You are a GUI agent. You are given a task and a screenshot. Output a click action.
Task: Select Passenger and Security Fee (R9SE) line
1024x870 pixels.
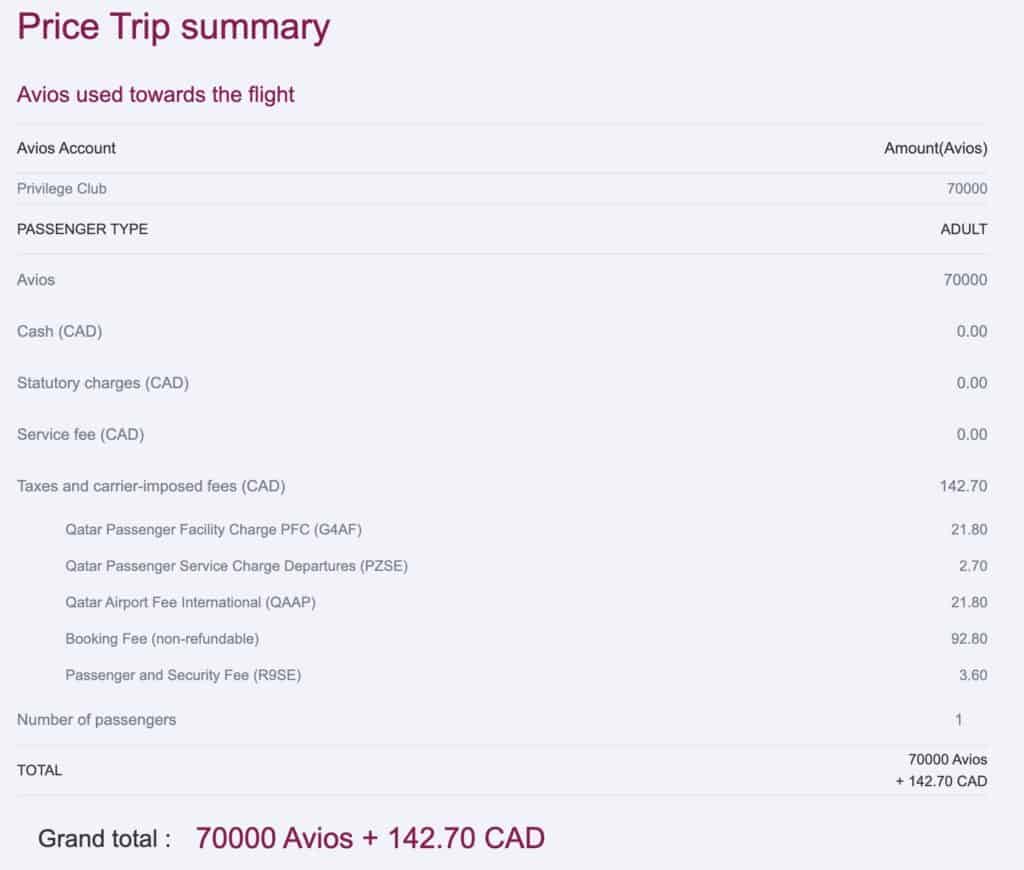[x=183, y=675]
